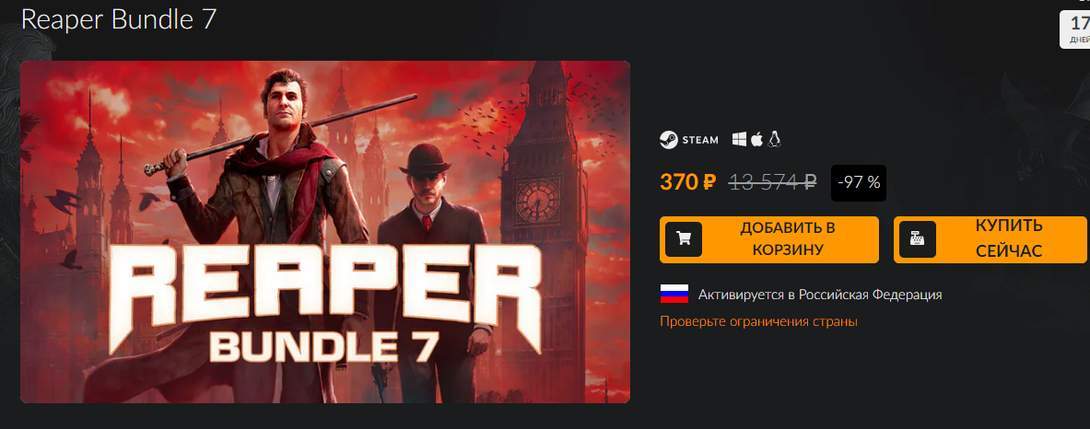Open the Reaper Bundle 7 banner image
Viewport: 1090px width, 429px height.
(325, 232)
